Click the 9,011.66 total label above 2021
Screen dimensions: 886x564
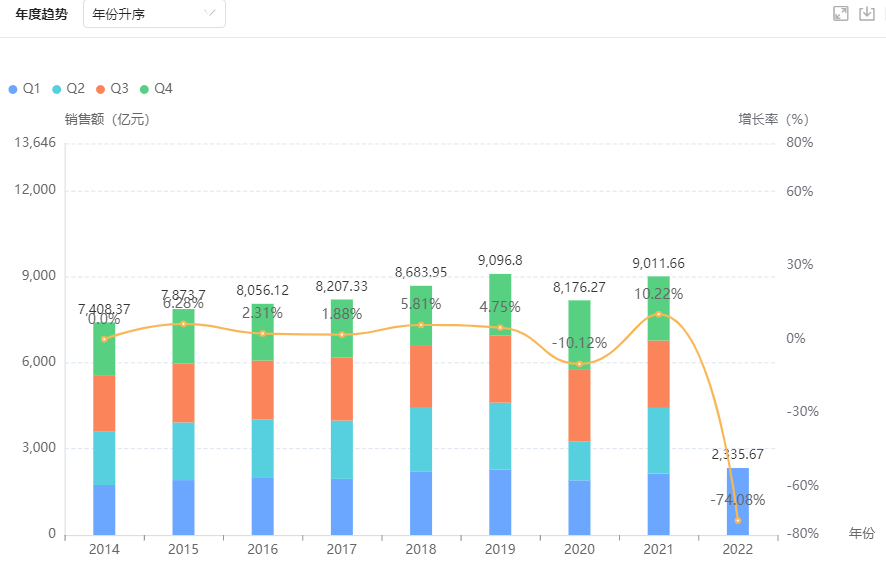click(x=659, y=263)
